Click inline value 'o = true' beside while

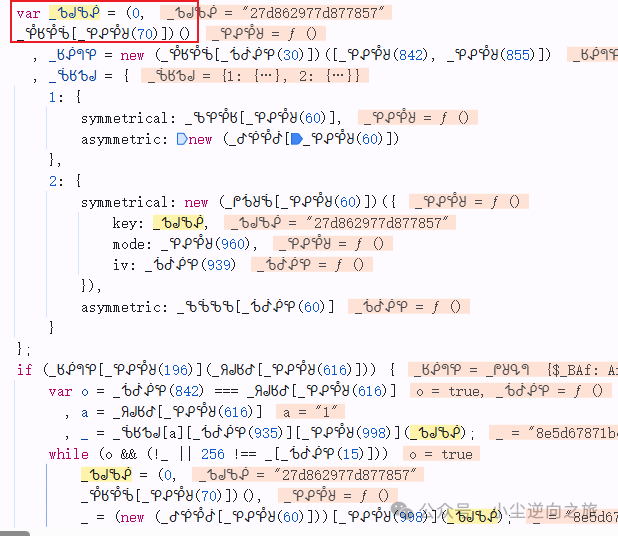[441, 454]
